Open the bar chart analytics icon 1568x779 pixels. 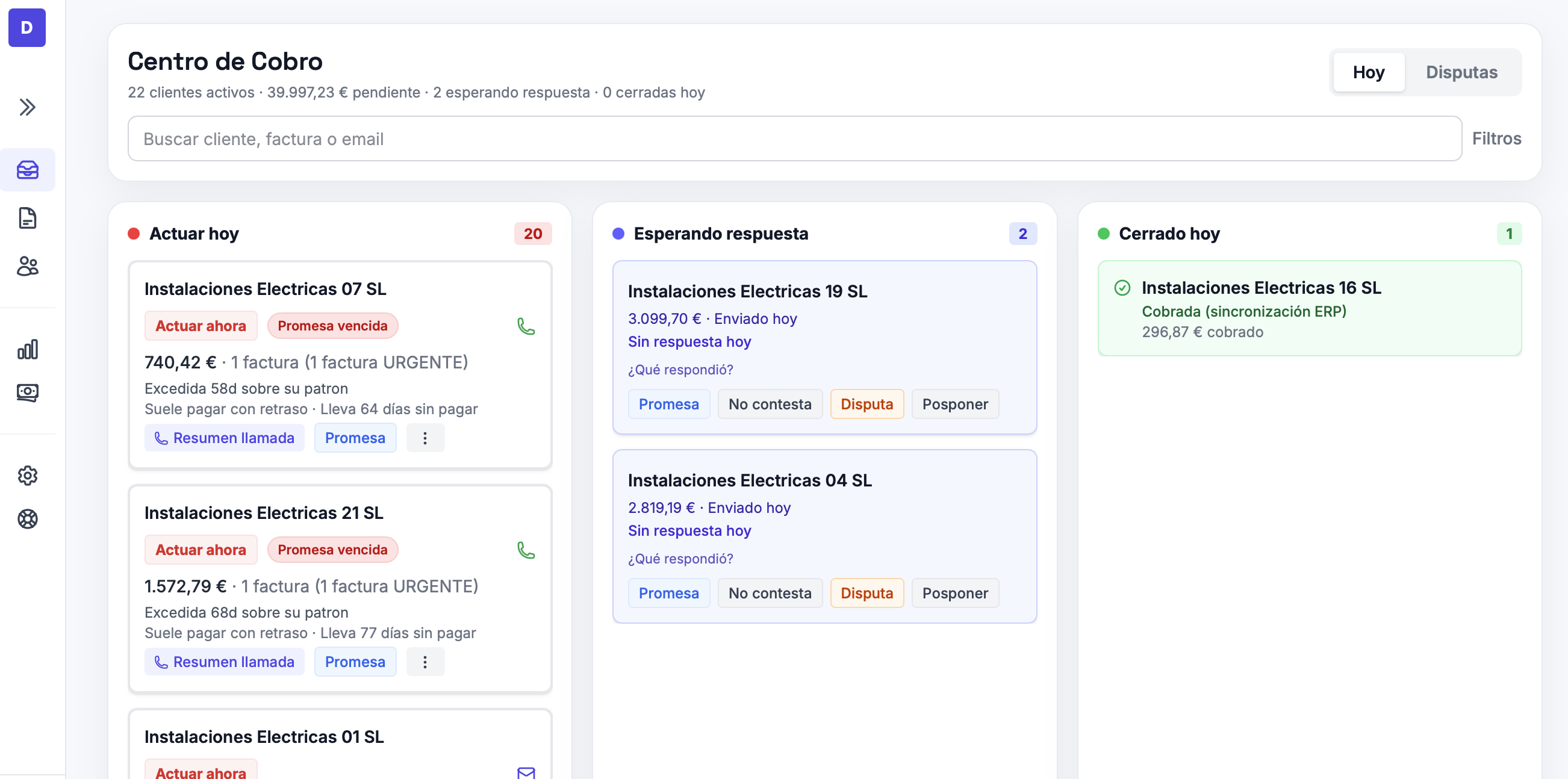27,349
